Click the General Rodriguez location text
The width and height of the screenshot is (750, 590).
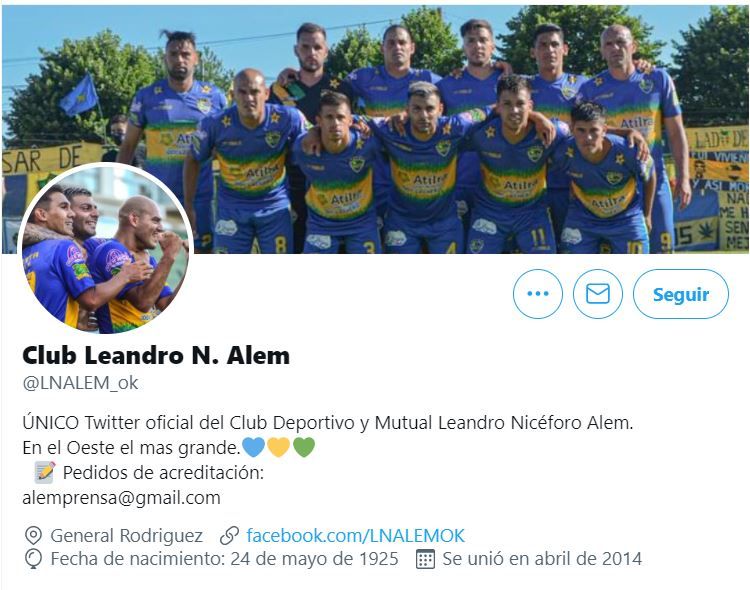[127, 535]
